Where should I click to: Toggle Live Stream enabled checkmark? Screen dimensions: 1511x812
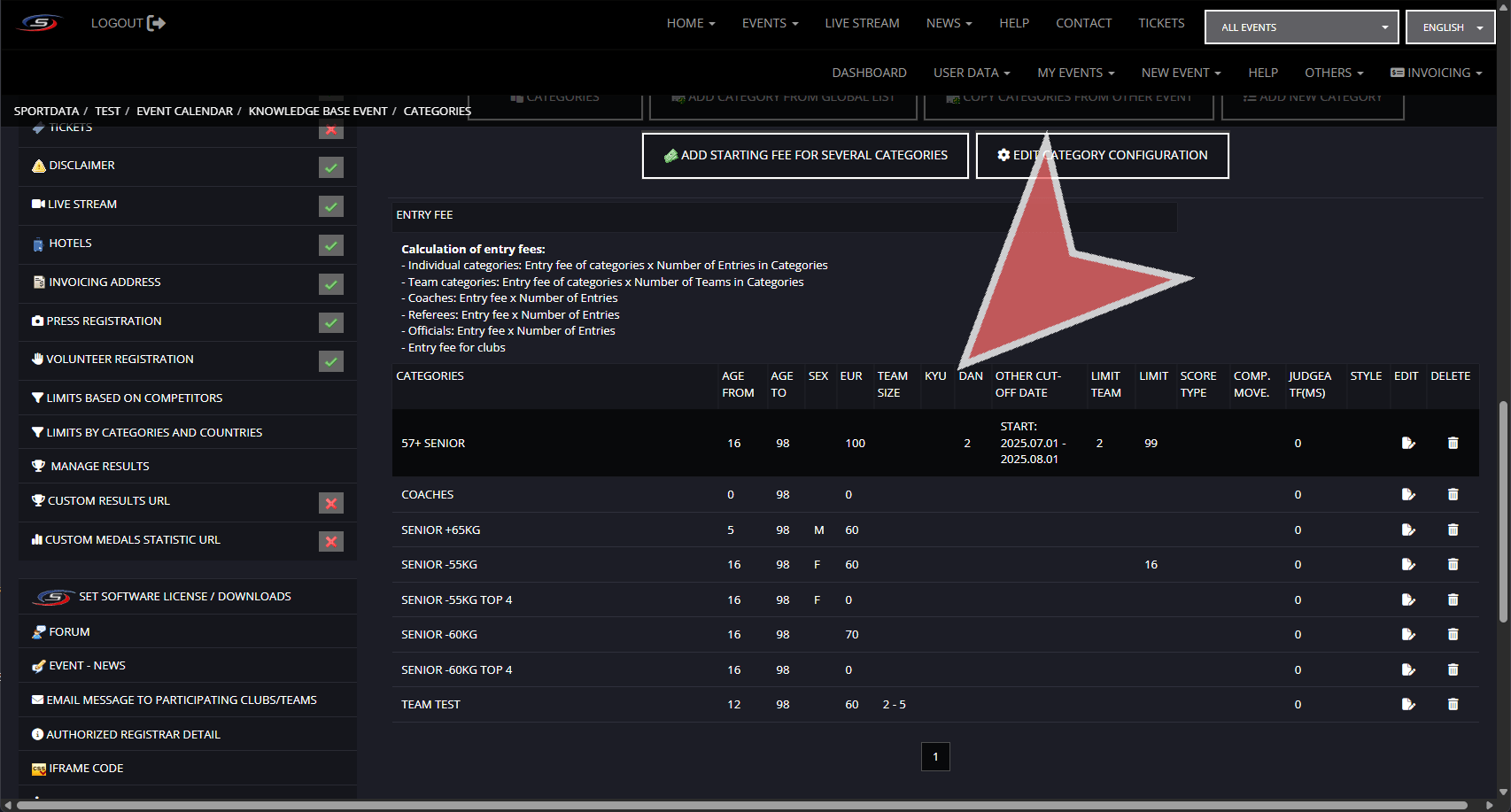[331, 206]
